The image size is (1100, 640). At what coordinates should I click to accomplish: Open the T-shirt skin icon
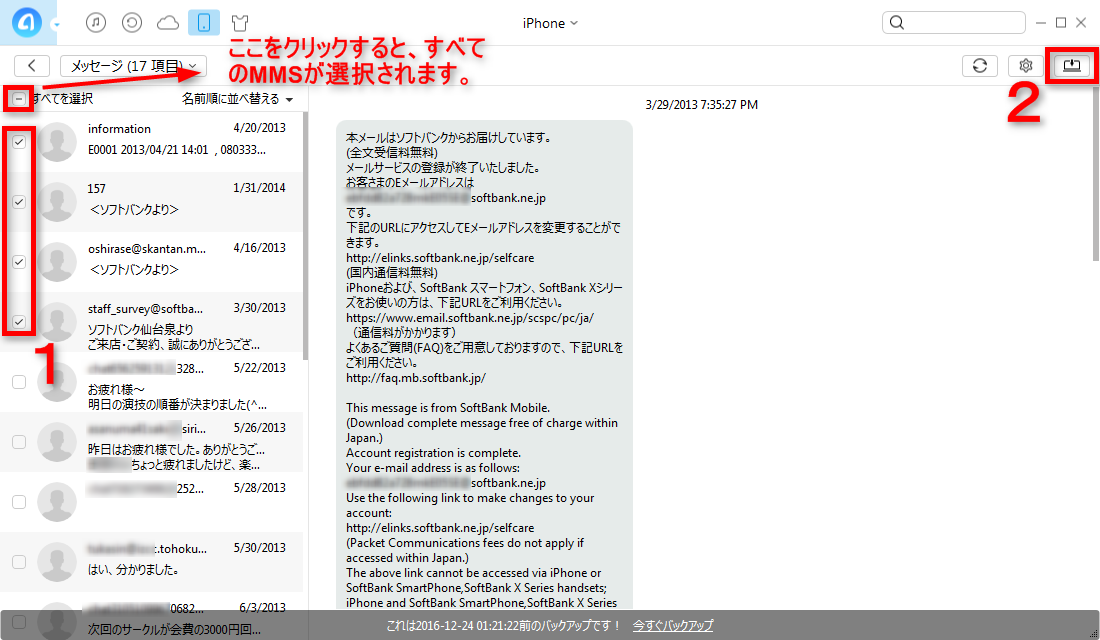[x=240, y=22]
